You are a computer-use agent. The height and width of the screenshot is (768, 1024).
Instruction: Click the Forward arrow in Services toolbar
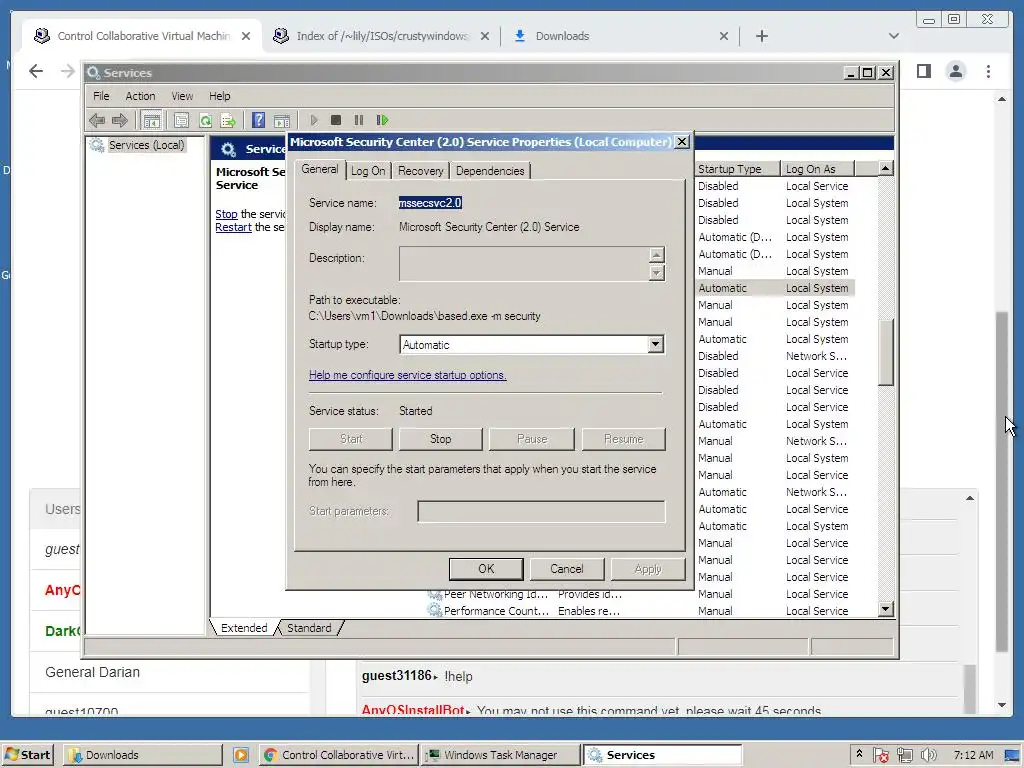coord(120,120)
